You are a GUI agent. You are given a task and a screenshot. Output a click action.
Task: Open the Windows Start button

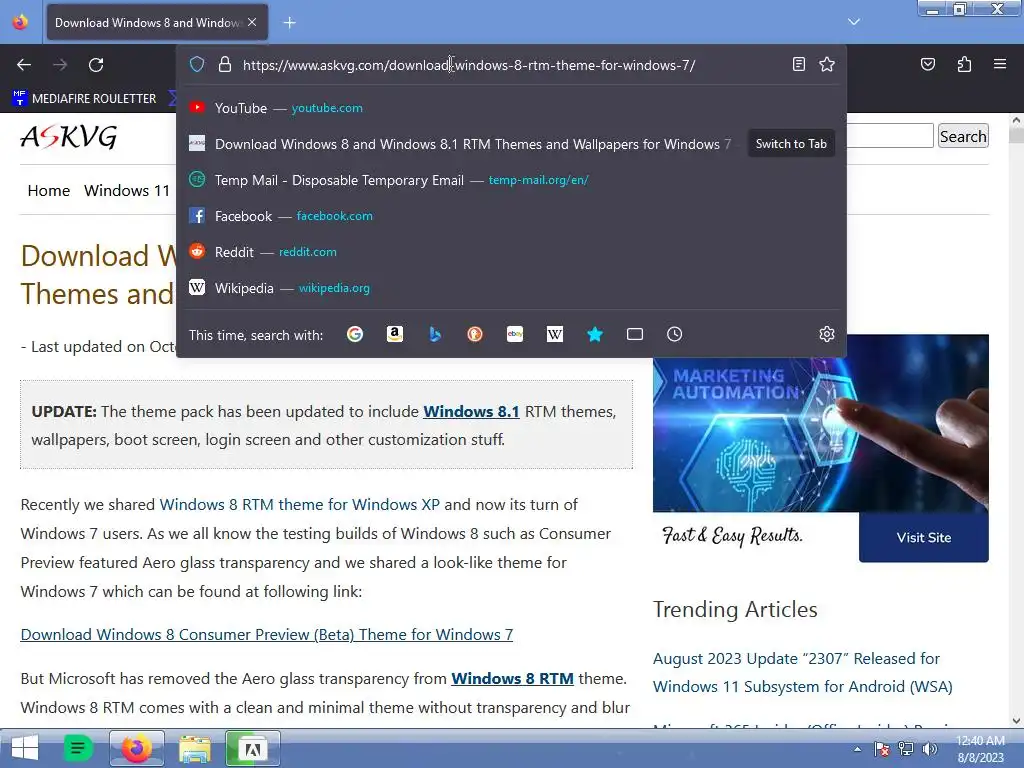(x=25, y=748)
